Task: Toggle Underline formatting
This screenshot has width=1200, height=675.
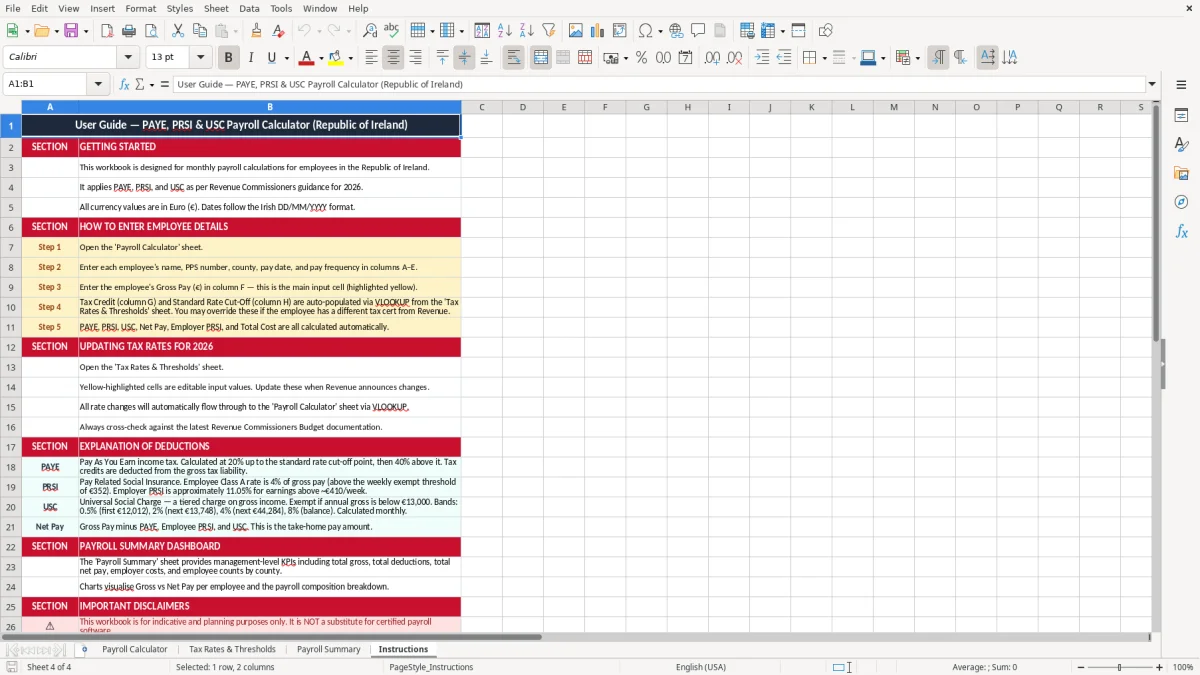Action: (x=271, y=58)
